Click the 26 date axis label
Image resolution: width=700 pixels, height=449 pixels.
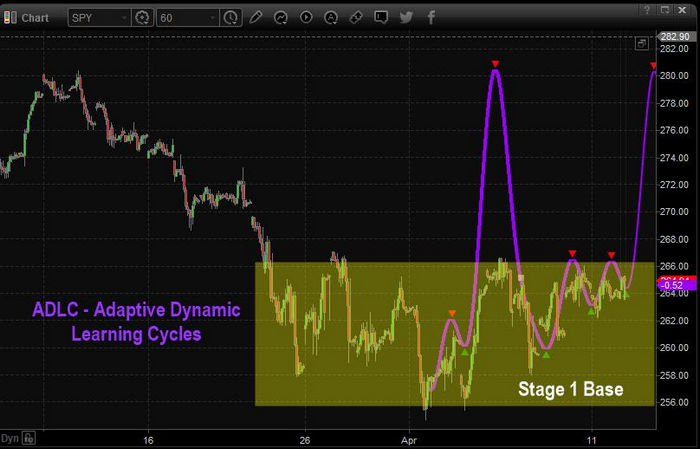tap(304, 441)
